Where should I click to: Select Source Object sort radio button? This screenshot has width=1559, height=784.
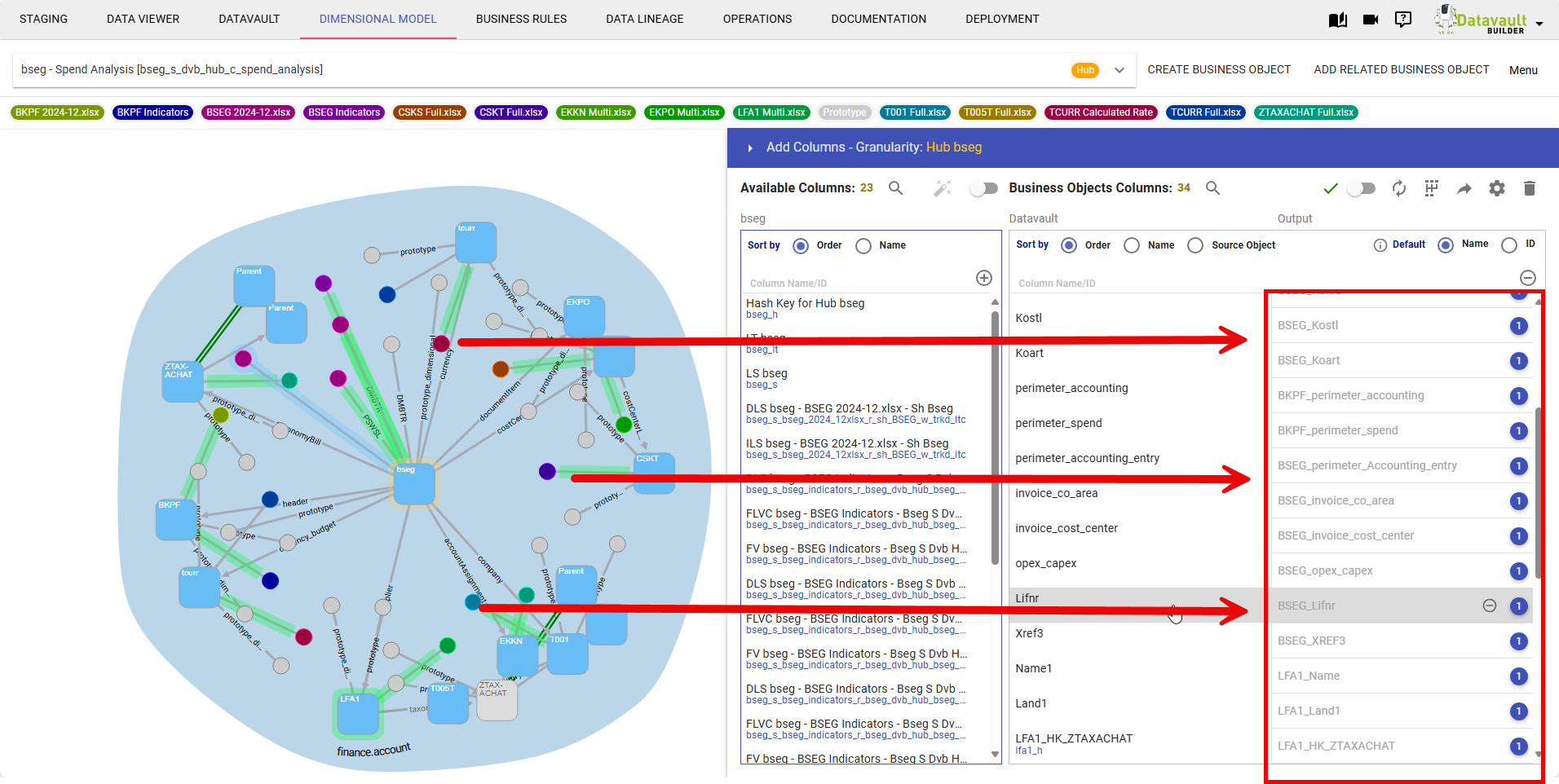1195,245
